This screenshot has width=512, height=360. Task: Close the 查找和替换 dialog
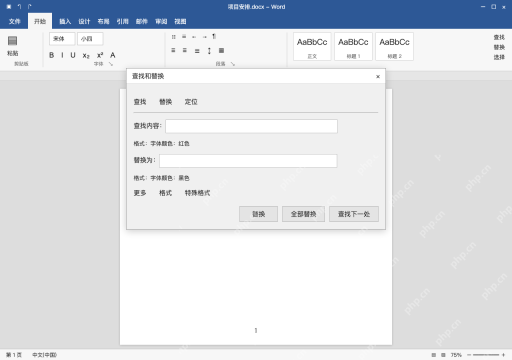pyautogui.click(x=378, y=76)
